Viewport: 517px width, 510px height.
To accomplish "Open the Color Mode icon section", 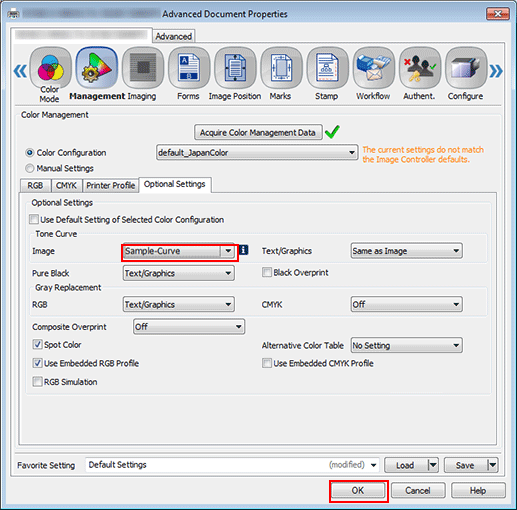I will (50, 68).
